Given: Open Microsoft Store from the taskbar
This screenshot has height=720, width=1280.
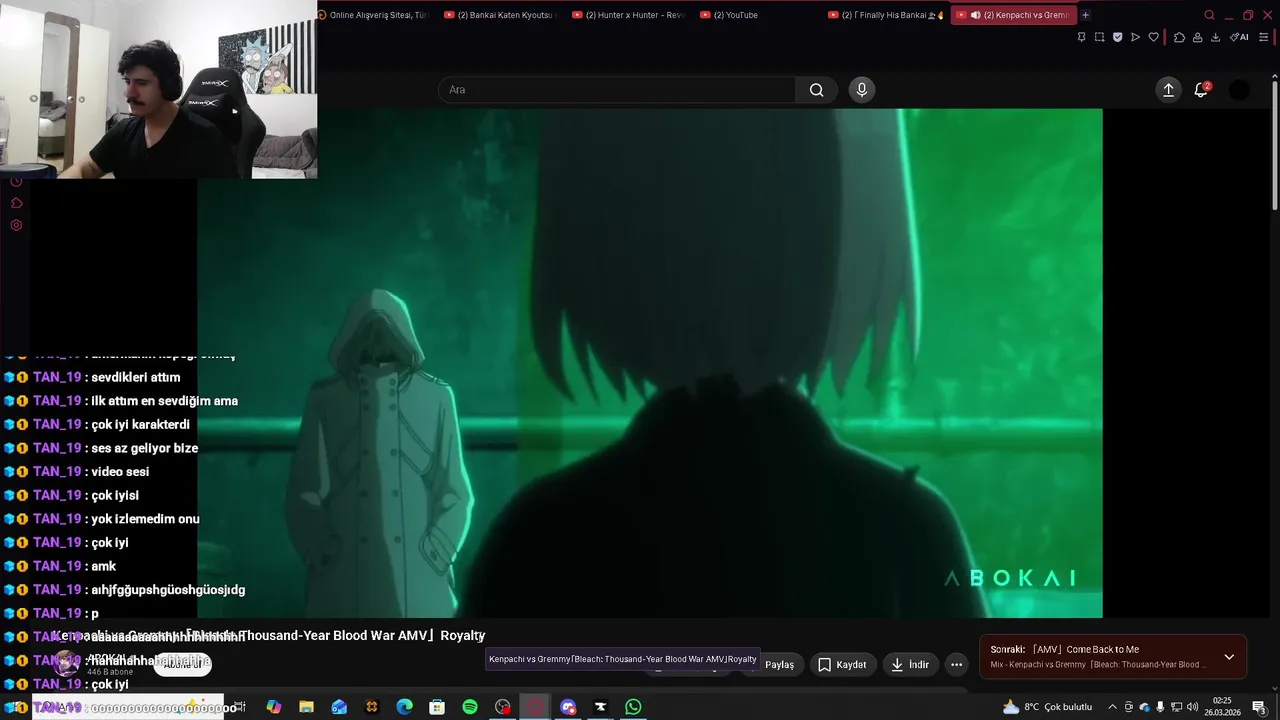Looking at the screenshot, I should click(437, 707).
